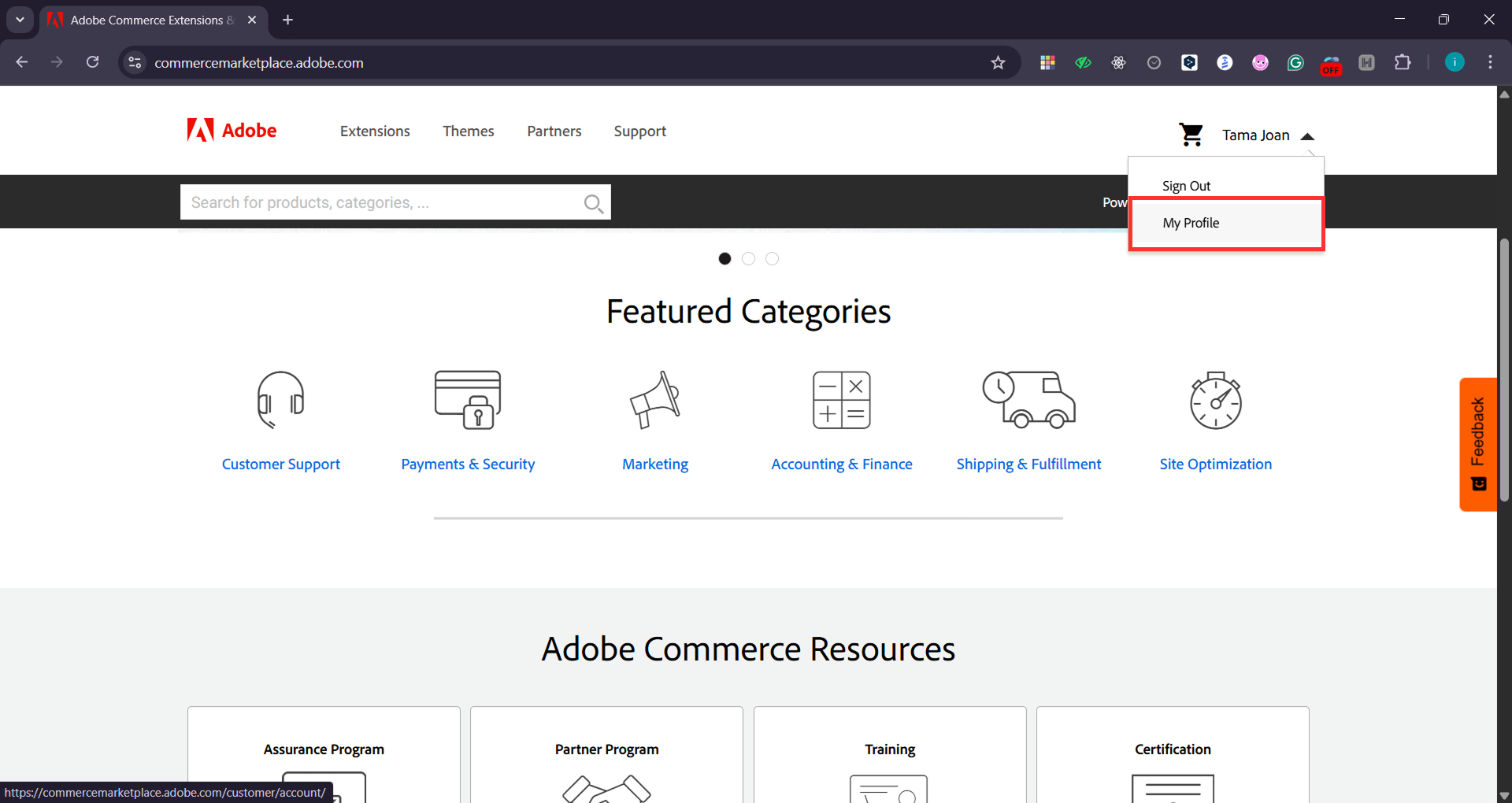Open new browser tab
The width and height of the screenshot is (1512, 803).
[x=287, y=20]
